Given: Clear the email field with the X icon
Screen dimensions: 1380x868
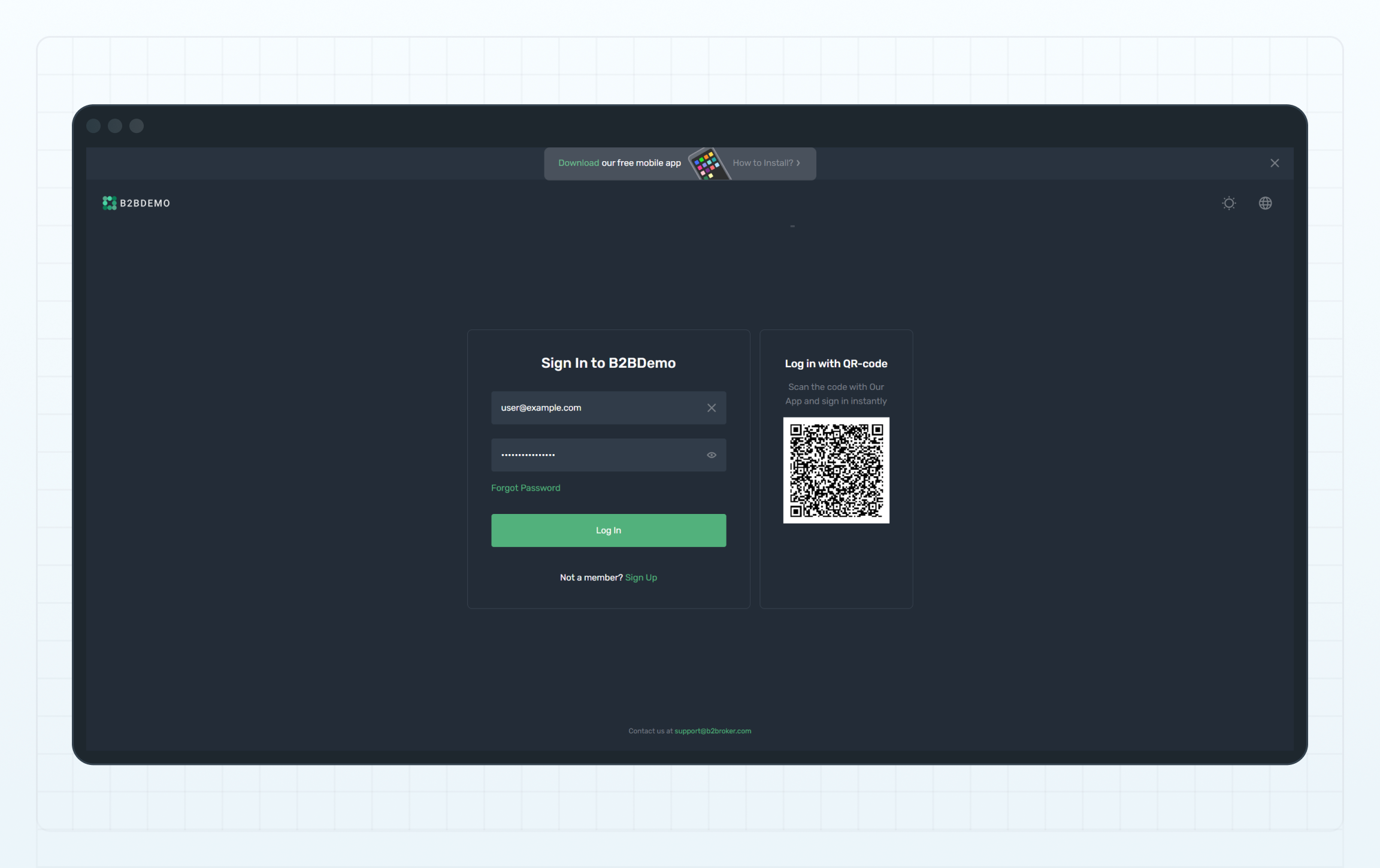Looking at the screenshot, I should [711, 408].
